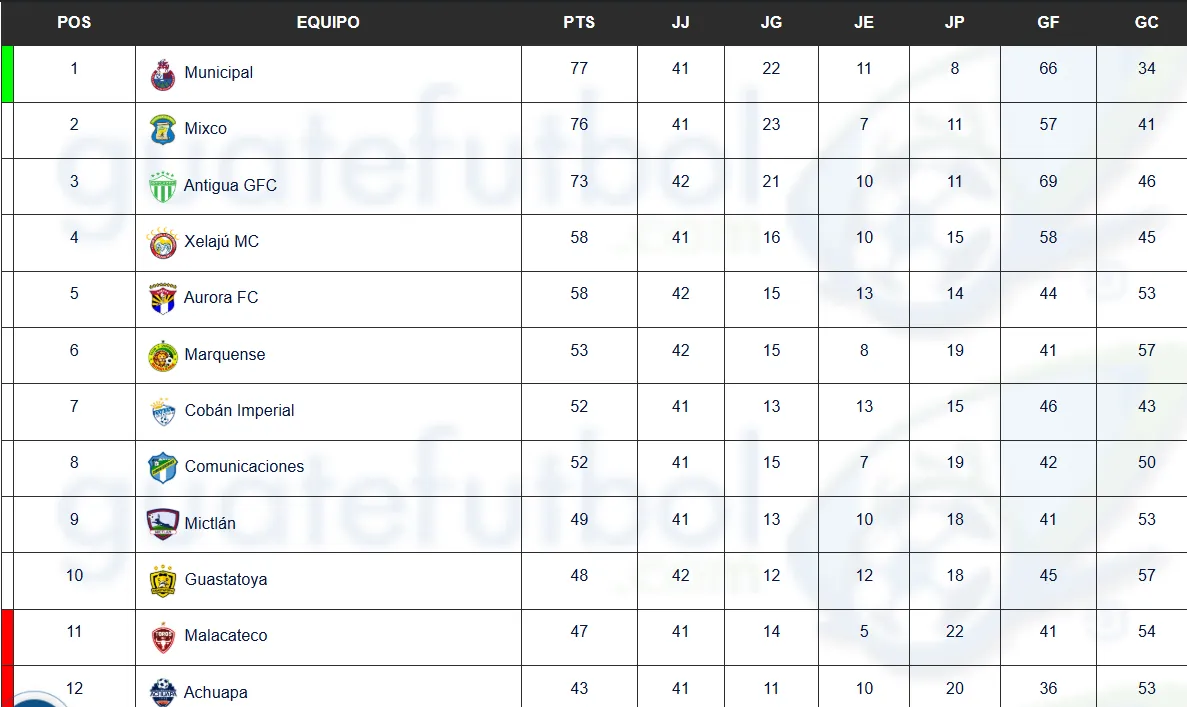Click the Xelajú MC team crest

(162, 242)
